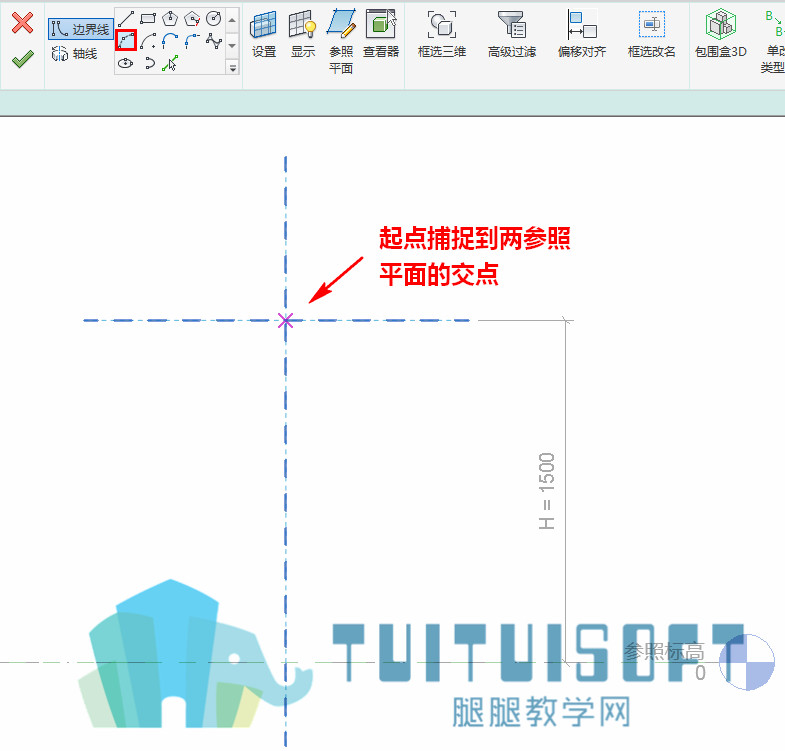Choose the Circumscribed Polygon draw tool
Image resolution: width=785 pixels, height=751 pixels.
[x=192, y=19]
